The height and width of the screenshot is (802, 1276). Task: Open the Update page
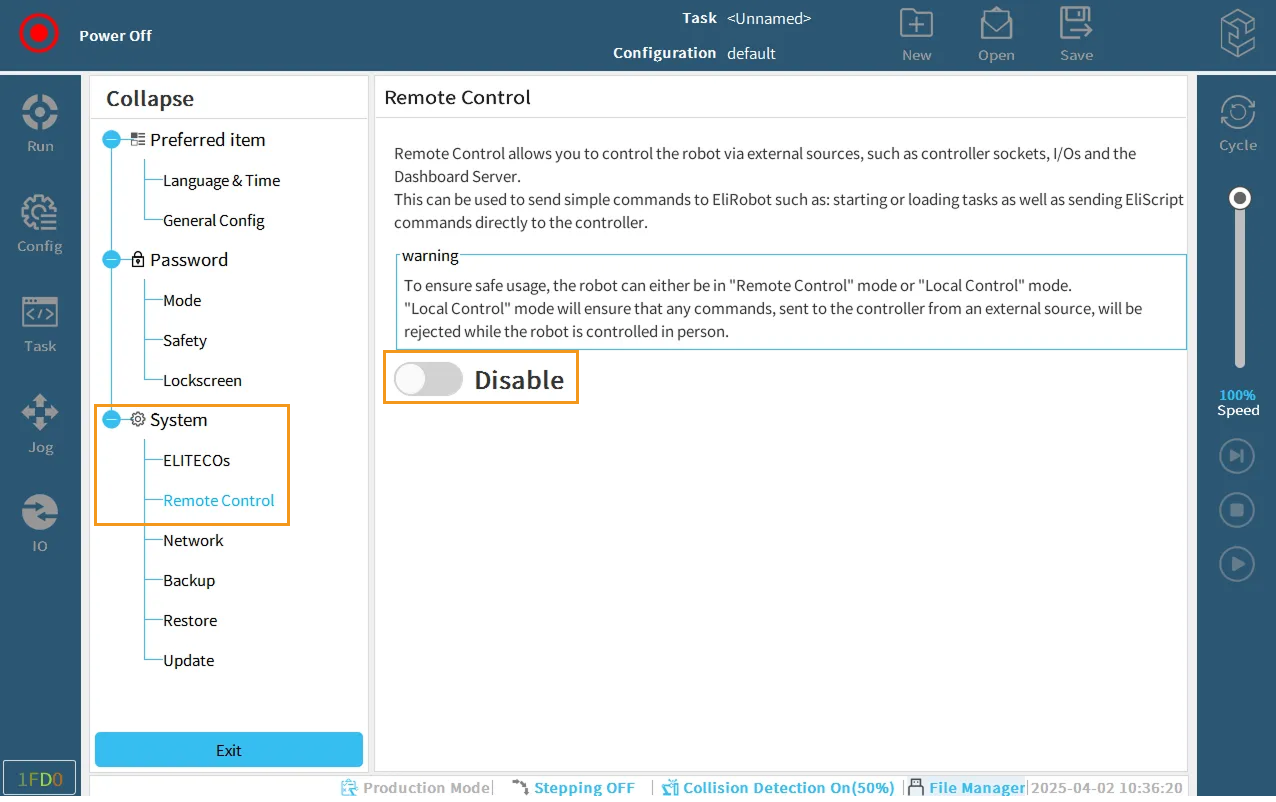click(188, 661)
